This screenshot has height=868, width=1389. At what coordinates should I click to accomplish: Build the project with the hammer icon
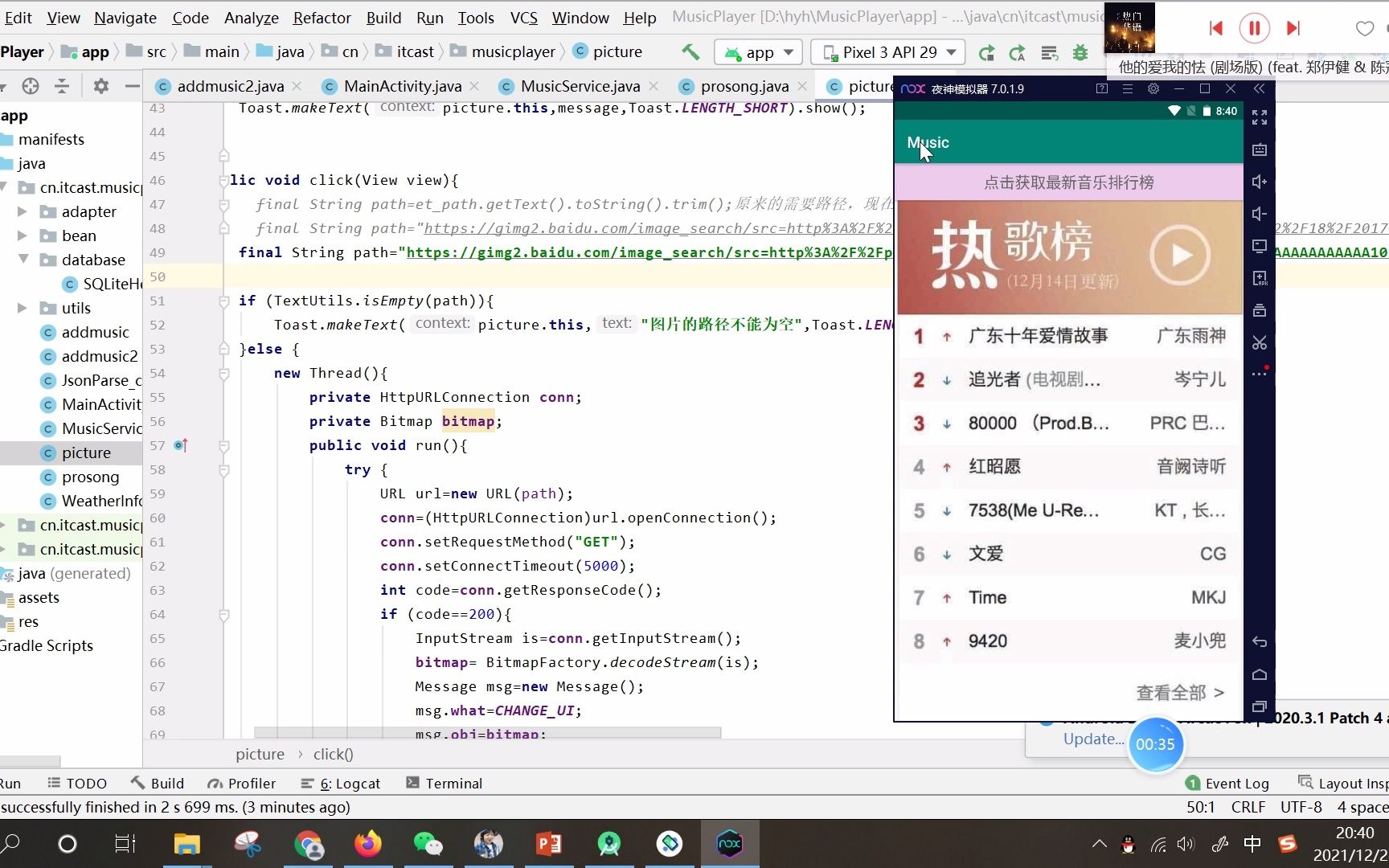[690, 51]
